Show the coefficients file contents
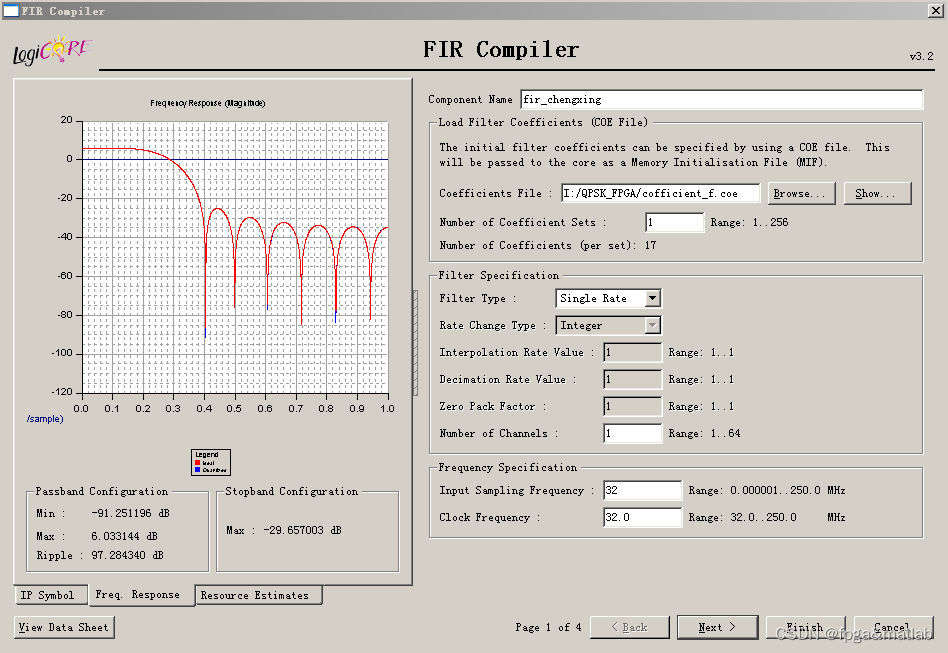This screenshot has height=653, width=948. 877,193
